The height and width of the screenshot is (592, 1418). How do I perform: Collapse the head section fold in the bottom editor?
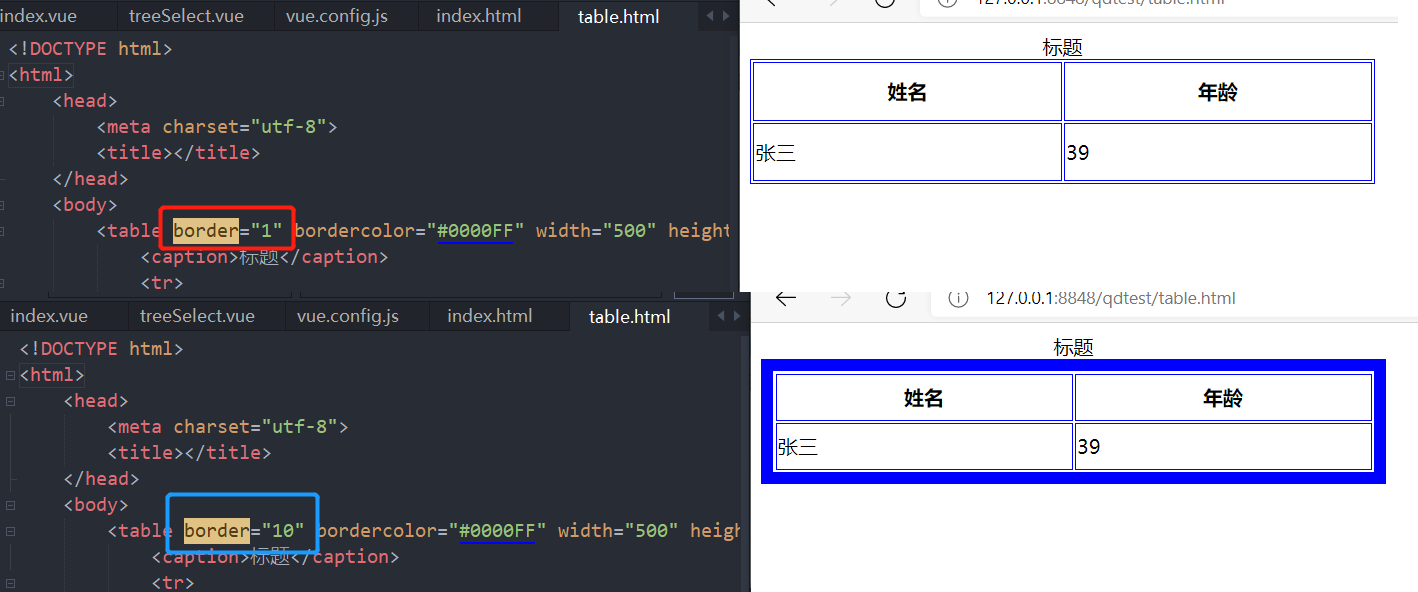coord(9,400)
